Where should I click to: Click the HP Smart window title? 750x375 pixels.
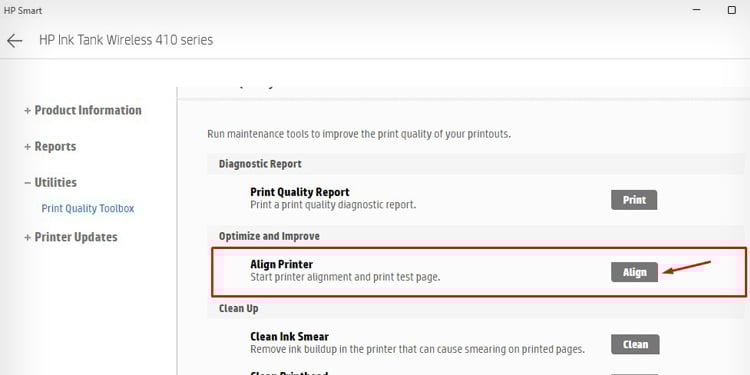[22, 11]
